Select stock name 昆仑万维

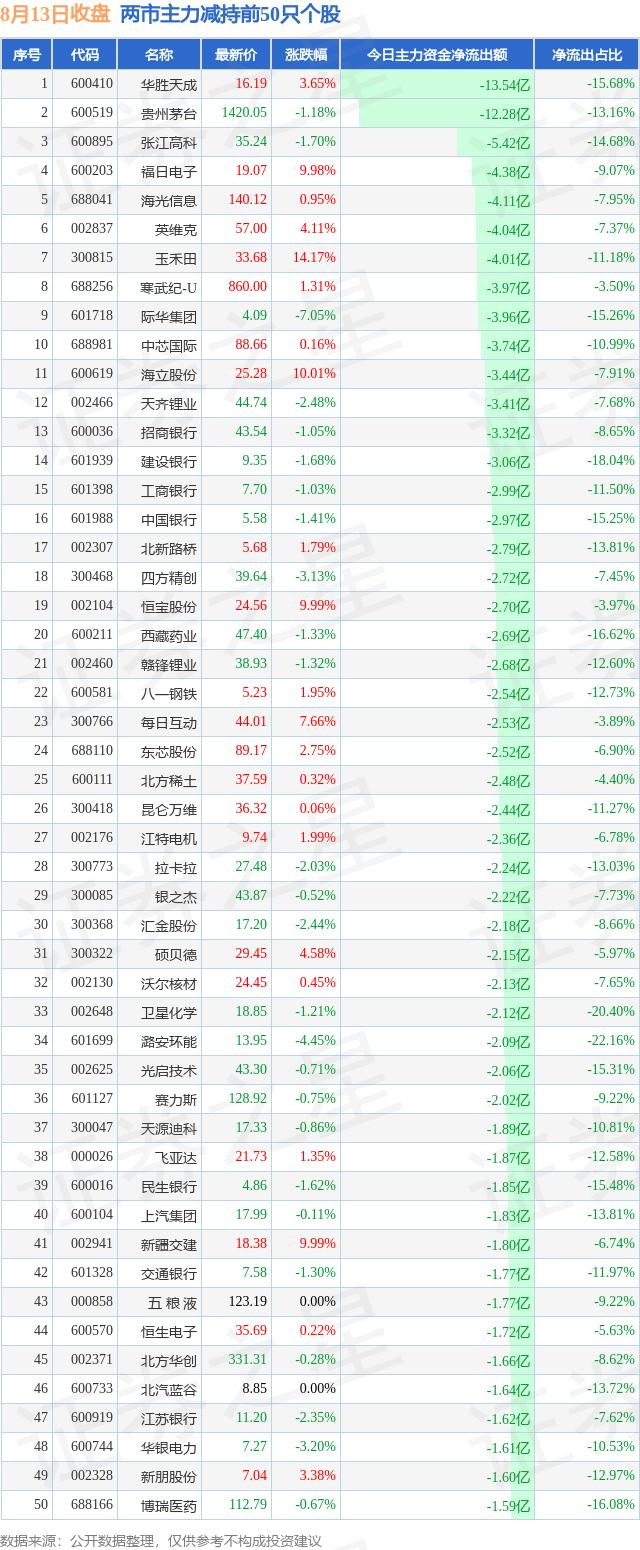tap(169, 809)
